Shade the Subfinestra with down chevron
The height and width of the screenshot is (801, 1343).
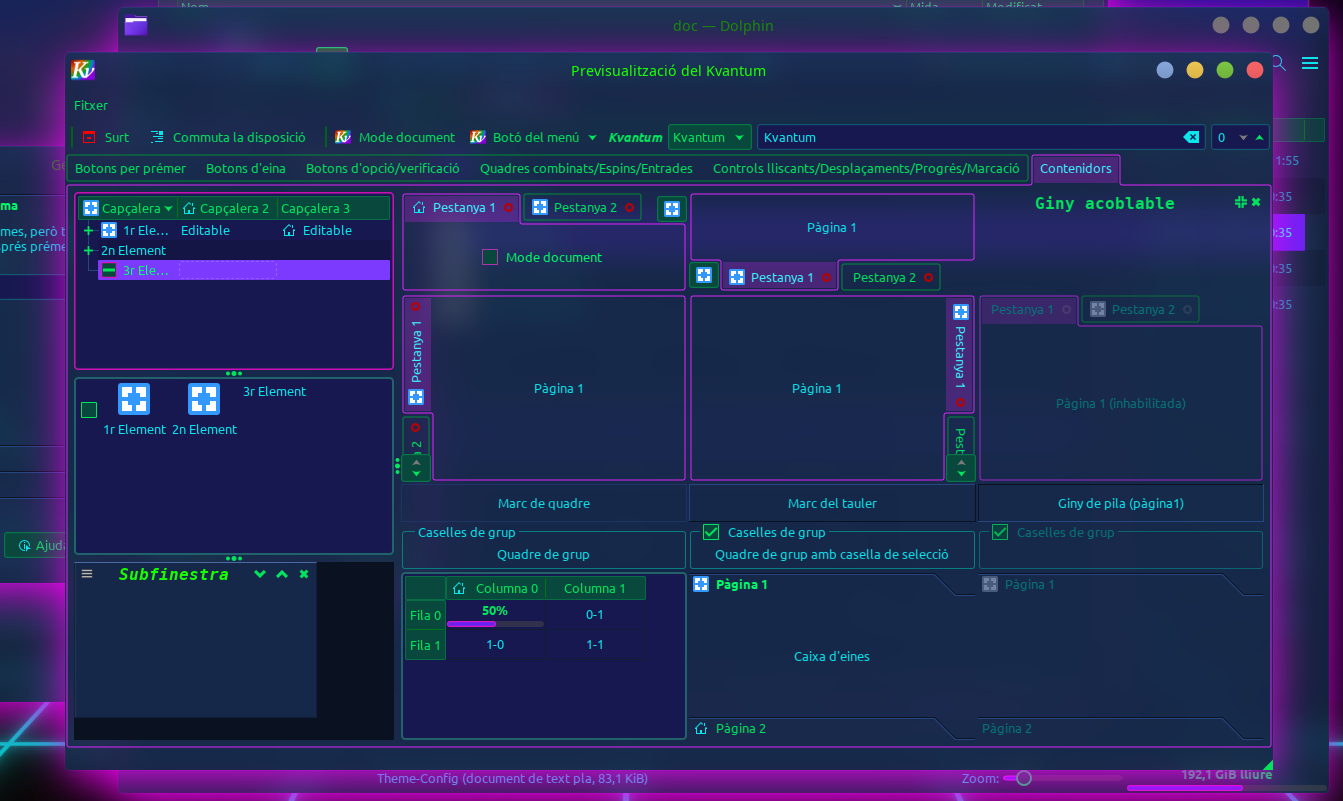(260, 574)
